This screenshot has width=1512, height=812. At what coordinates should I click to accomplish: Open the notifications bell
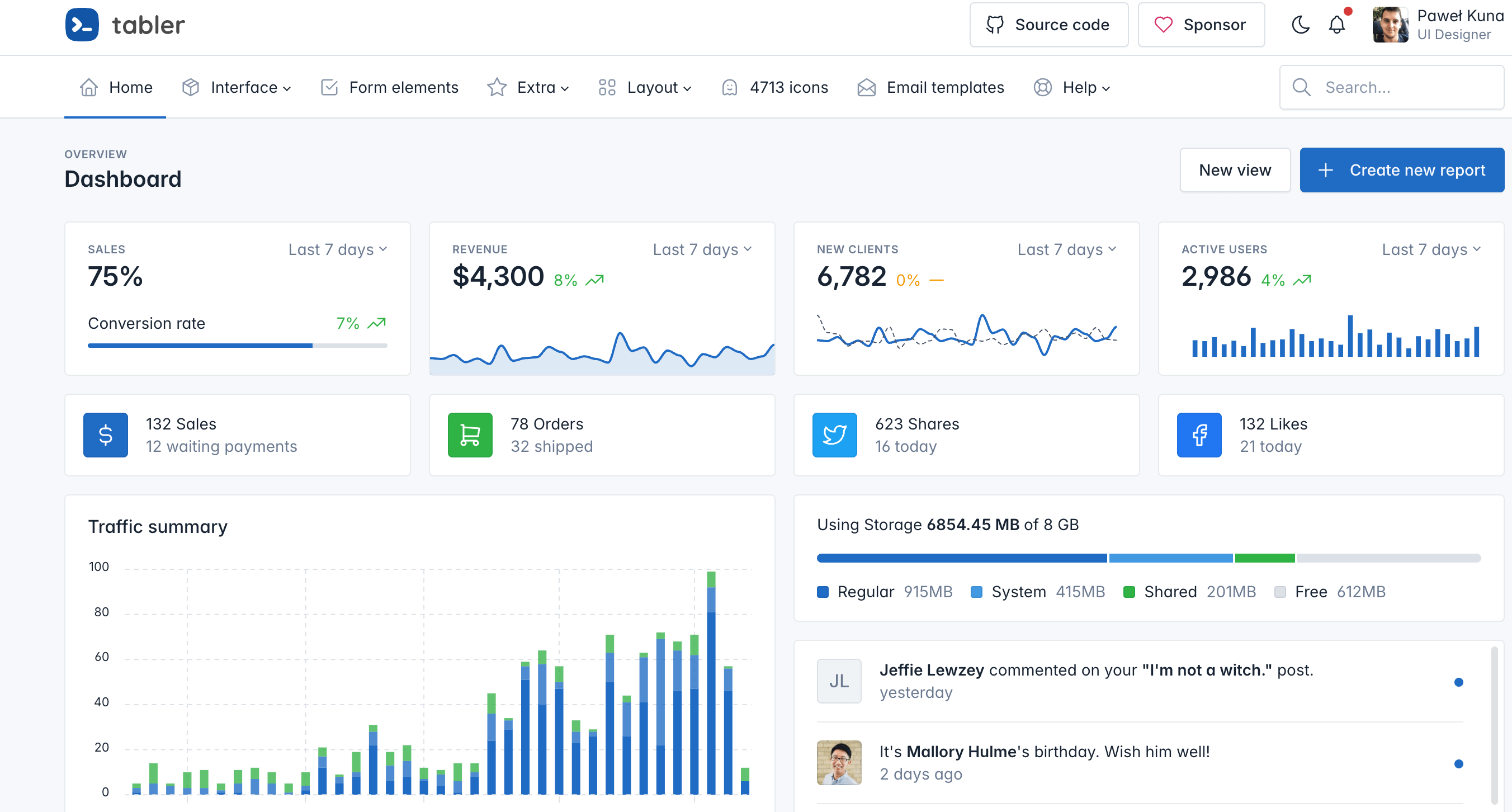tap(1336, 25)
